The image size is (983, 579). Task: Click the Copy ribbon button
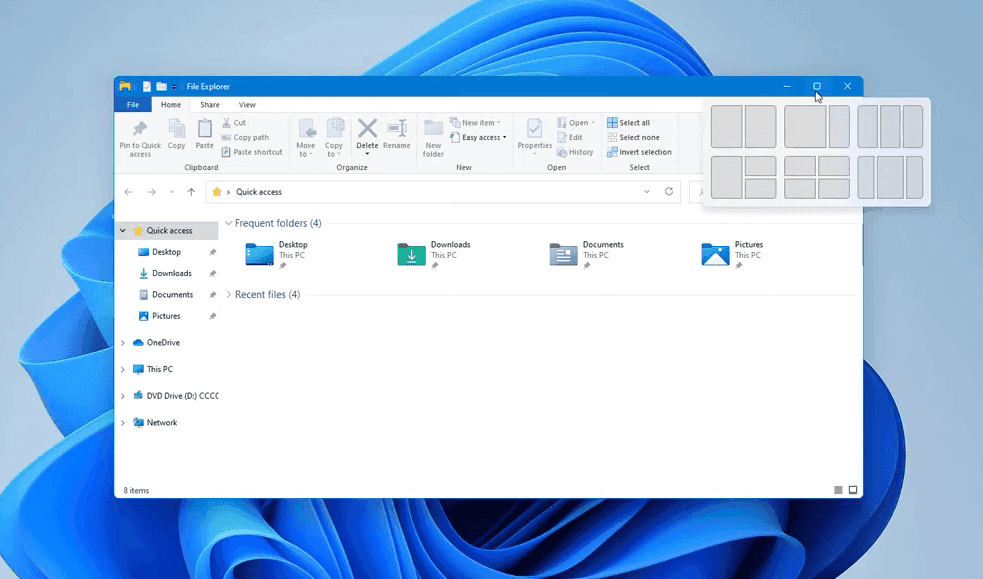176,134
